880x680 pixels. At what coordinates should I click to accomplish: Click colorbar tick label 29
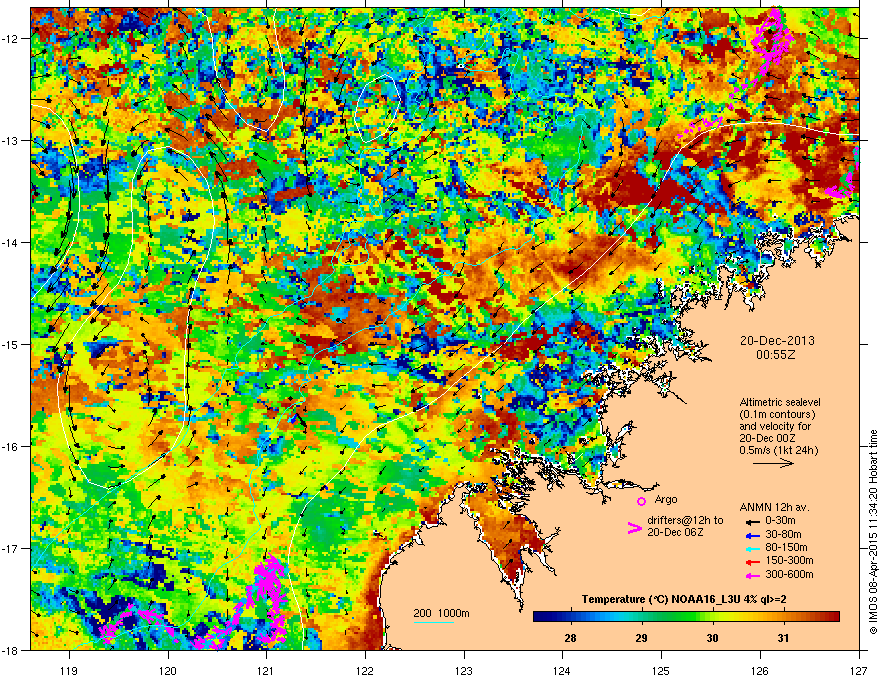tap(641, 638)
